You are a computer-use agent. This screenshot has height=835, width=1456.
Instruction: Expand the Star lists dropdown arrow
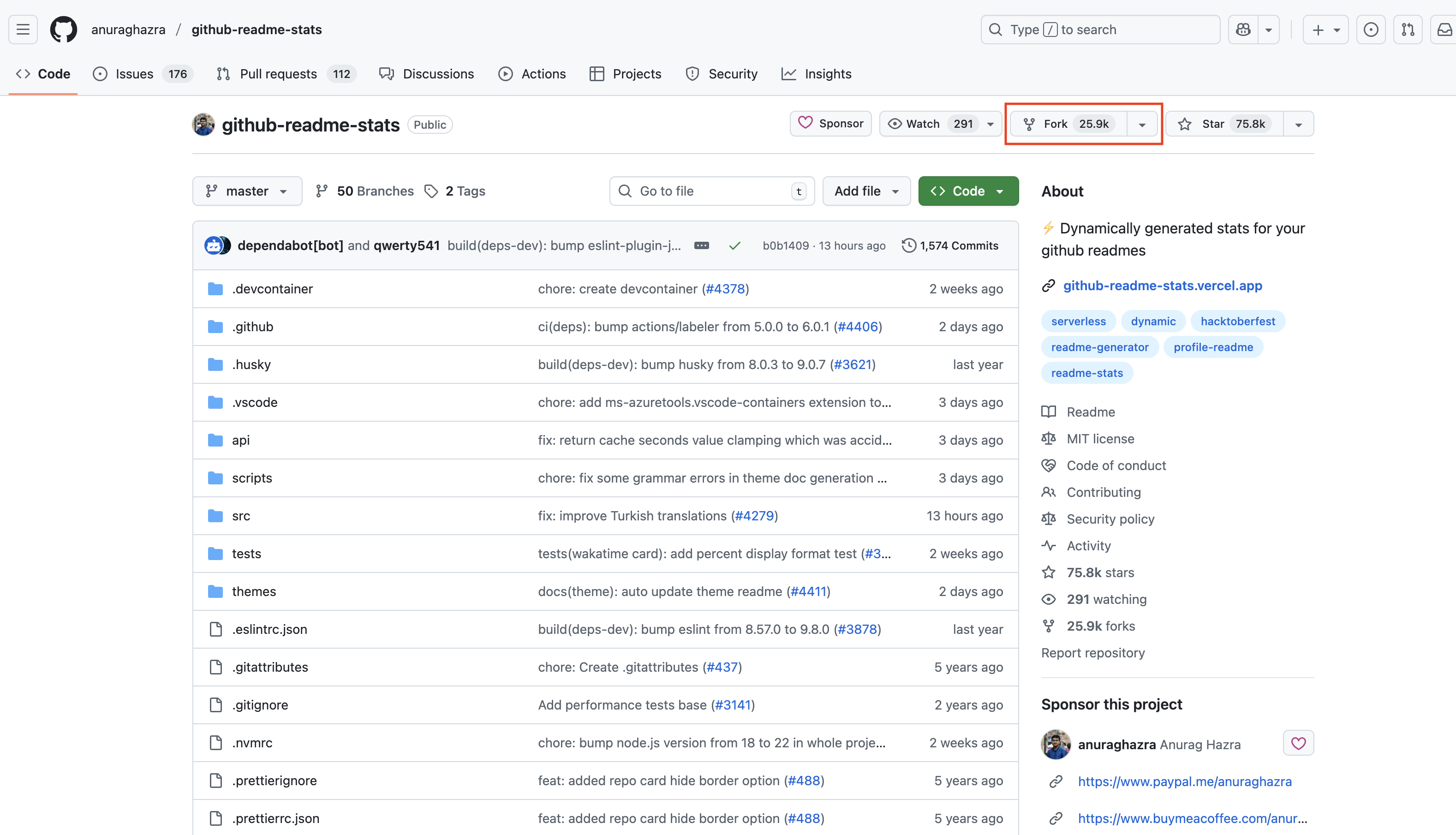[x=1298, y=124]
